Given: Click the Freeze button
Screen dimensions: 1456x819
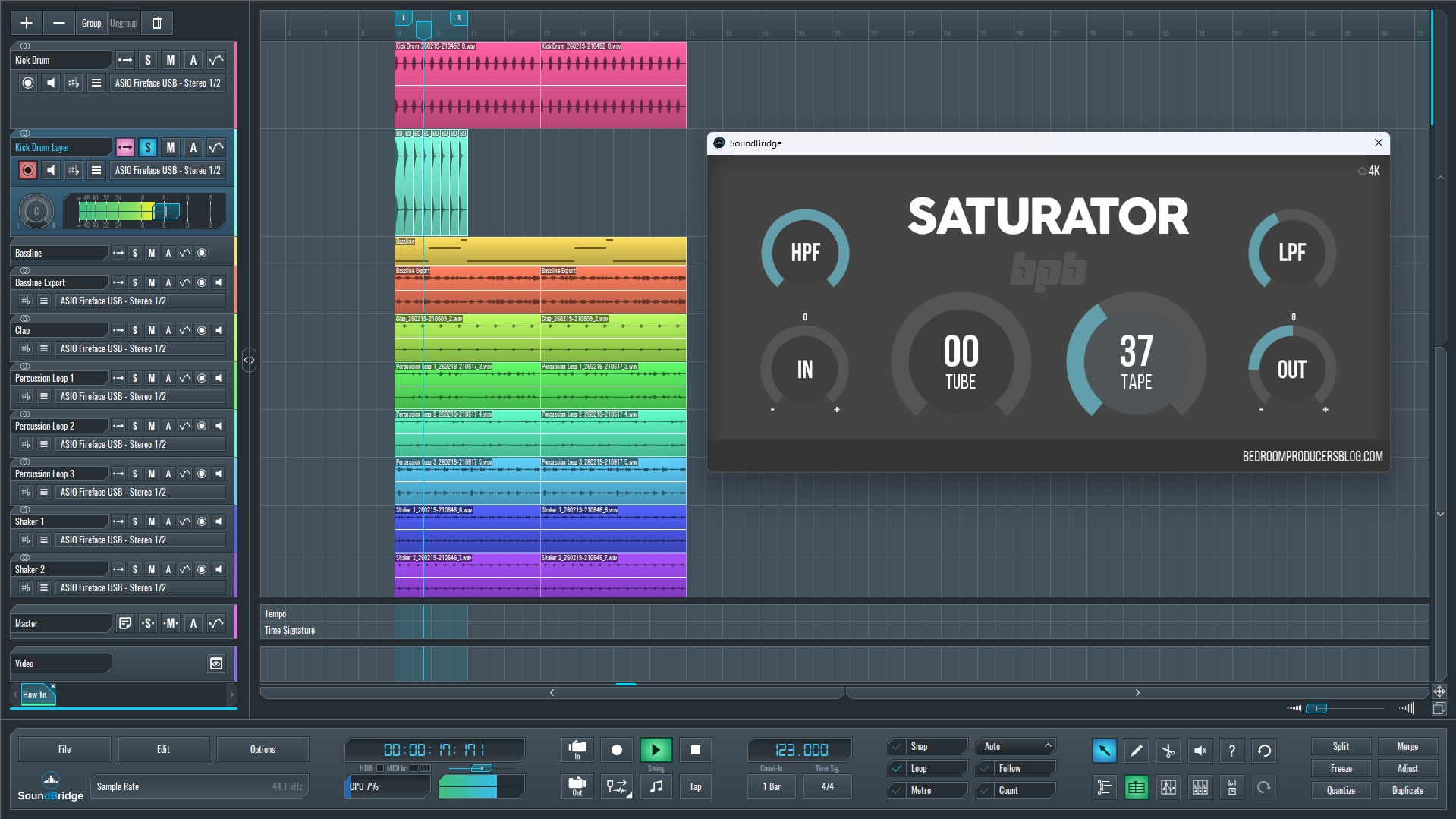Looking at the screenshot, I should click(1341, 769).
